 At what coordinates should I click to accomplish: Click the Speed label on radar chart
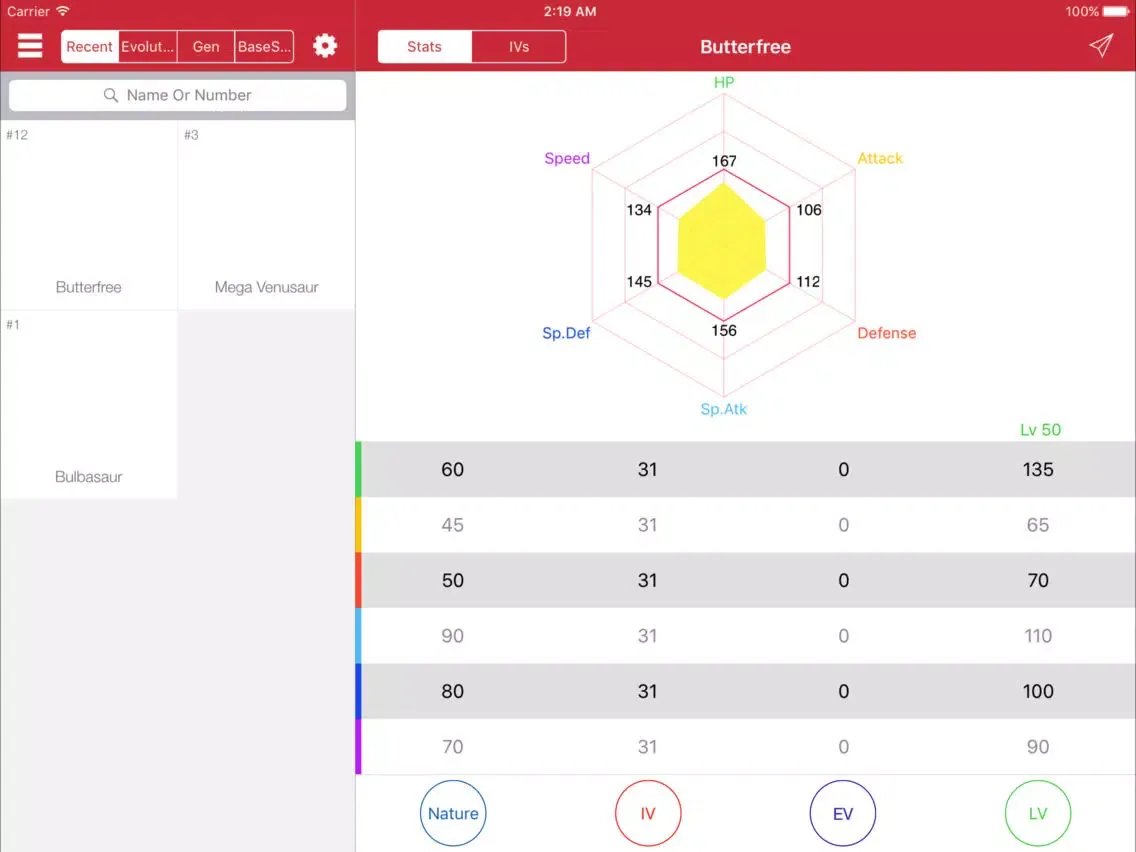567,158
